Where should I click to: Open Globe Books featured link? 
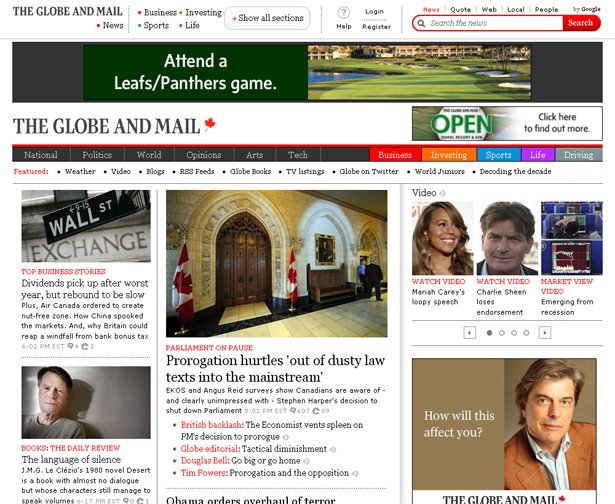point(250,171)
